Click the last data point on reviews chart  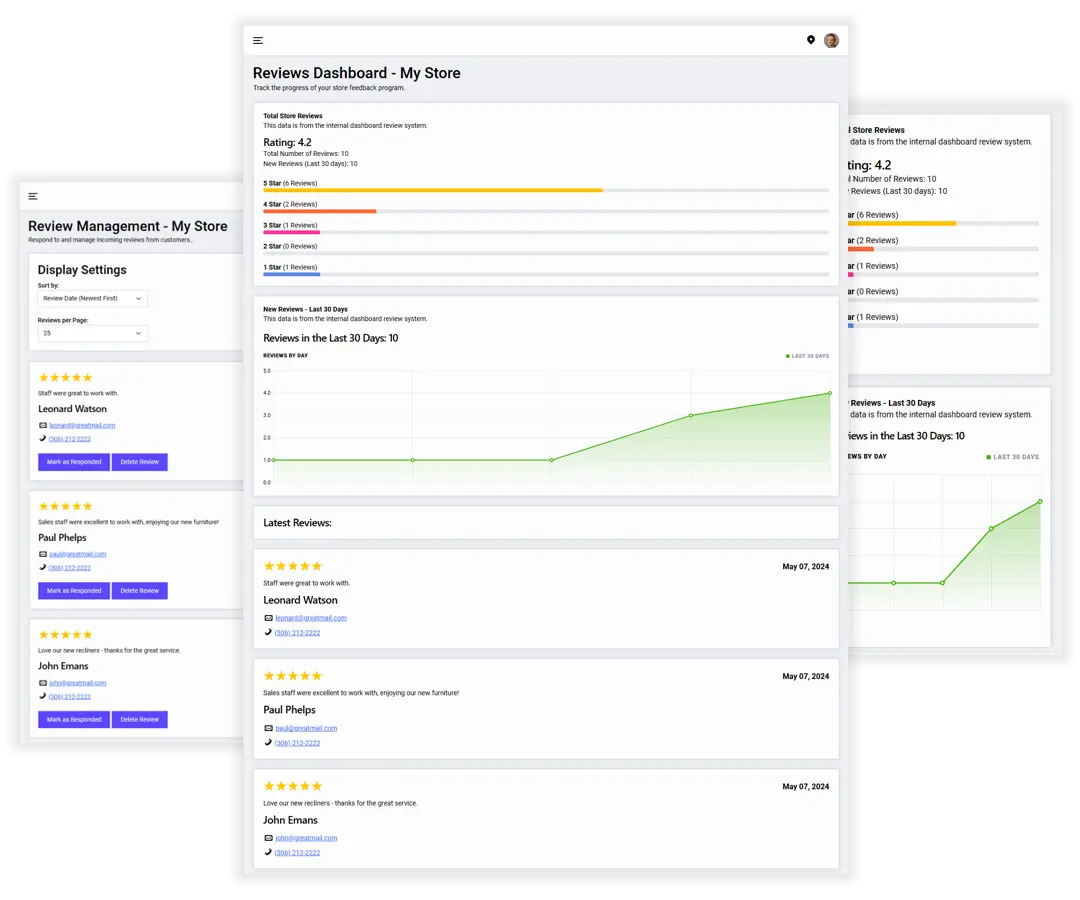[x=829, y=393]
